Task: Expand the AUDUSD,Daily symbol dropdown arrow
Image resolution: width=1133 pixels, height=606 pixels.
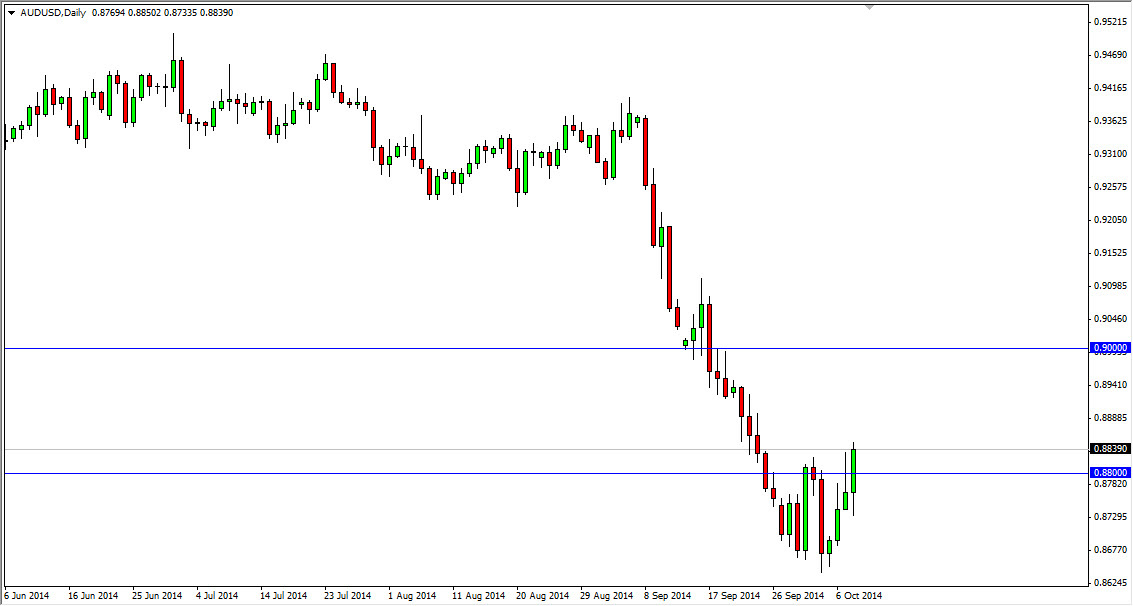Action: [x=11, y=12]
